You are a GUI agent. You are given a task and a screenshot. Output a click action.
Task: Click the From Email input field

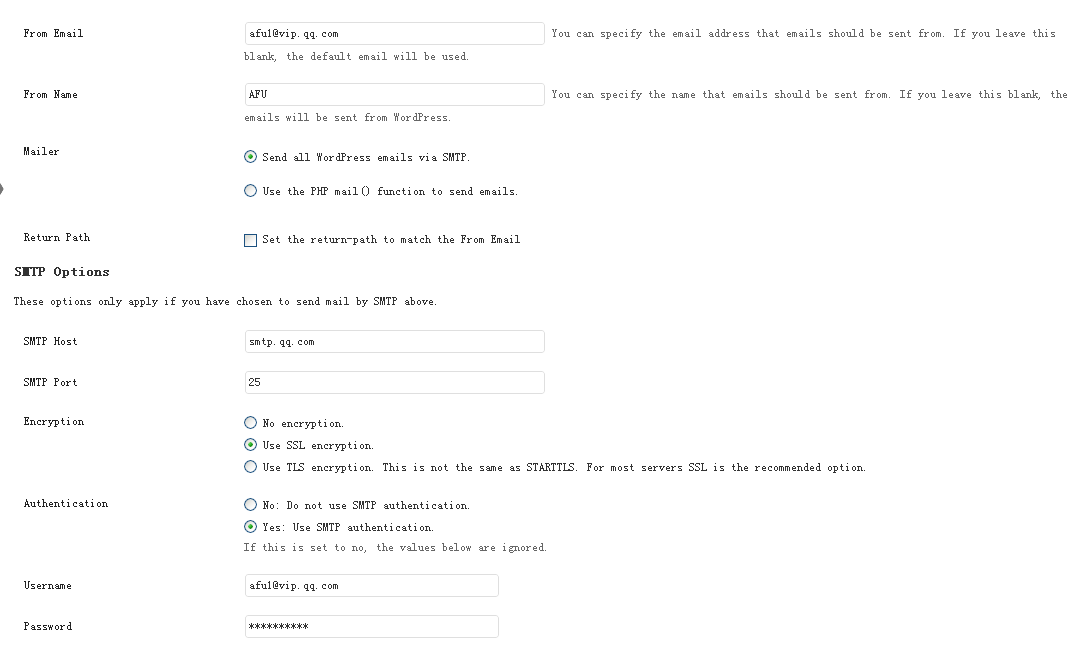point(394,34)
